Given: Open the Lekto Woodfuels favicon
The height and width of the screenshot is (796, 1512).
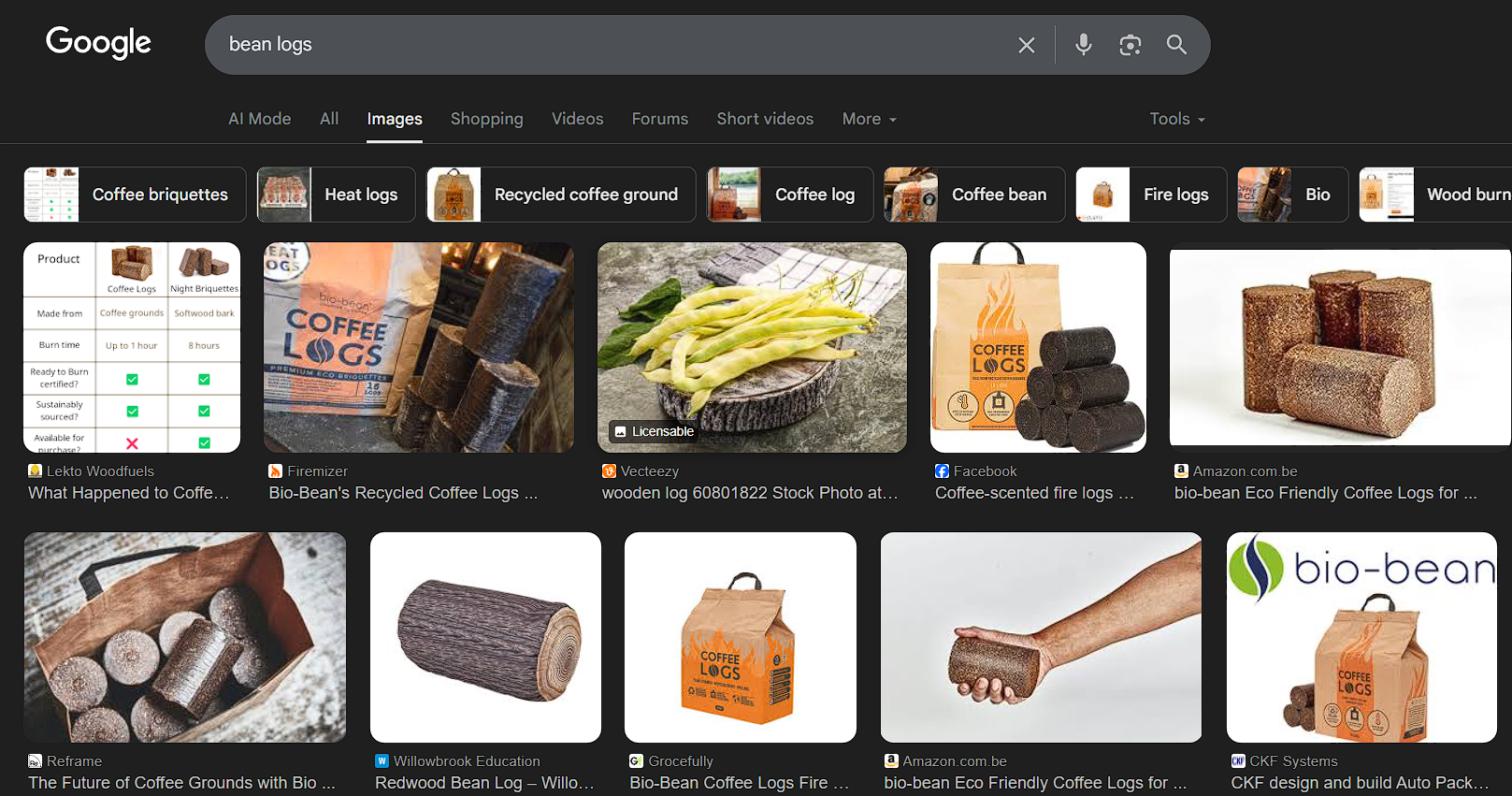Looking at the screenshot, I should pos(36,471).
